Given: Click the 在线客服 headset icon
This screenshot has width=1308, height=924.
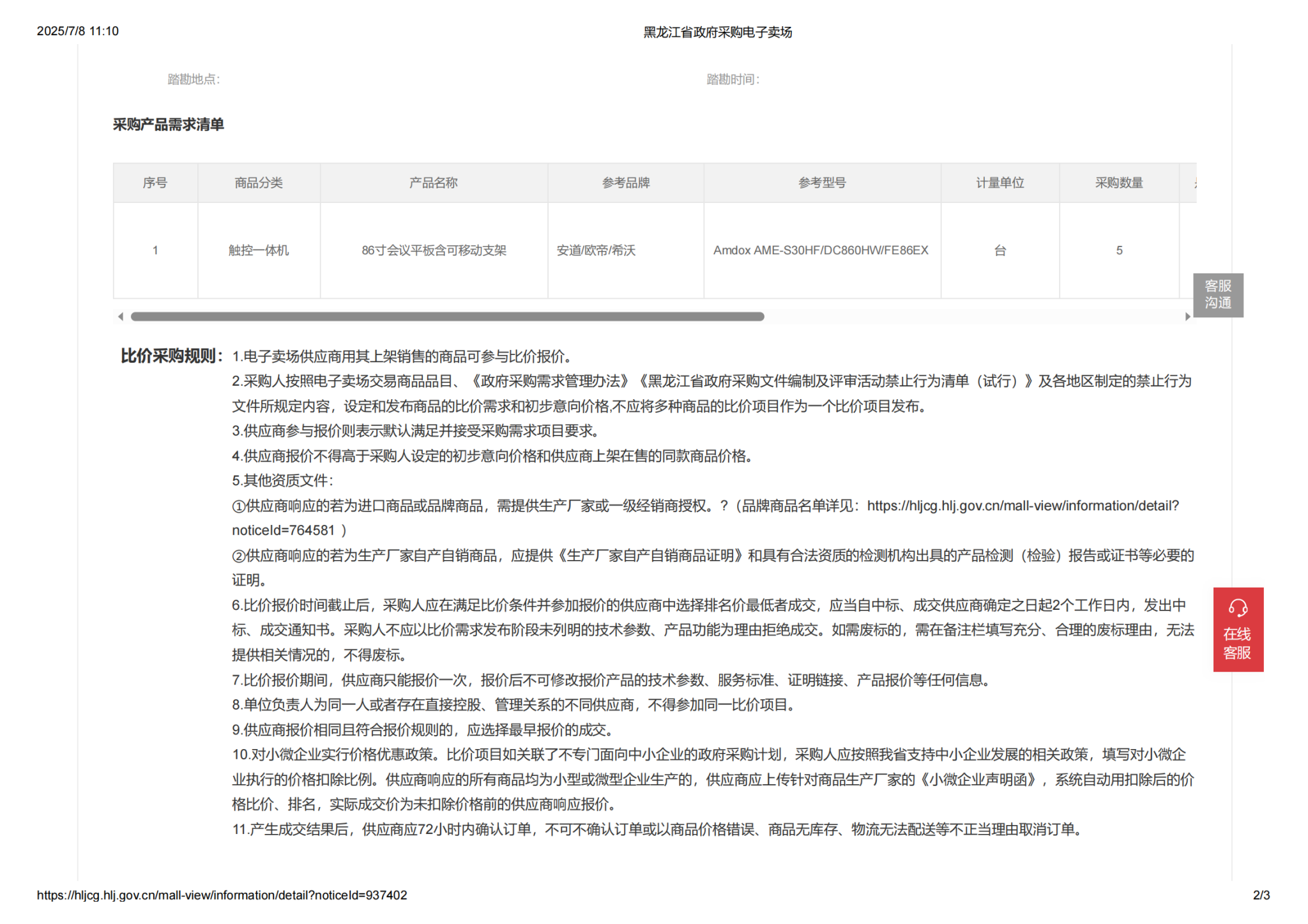Looking at the screenshot, I should [x=1237, y=607].
